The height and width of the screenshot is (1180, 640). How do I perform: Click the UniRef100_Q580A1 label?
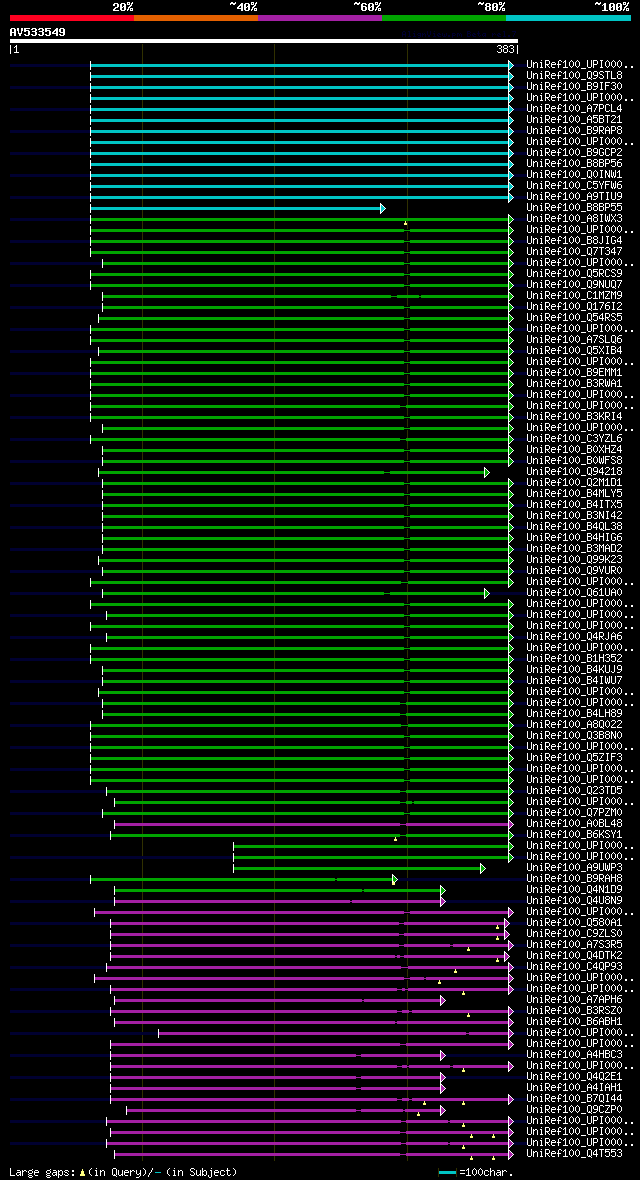click(574, 923)
